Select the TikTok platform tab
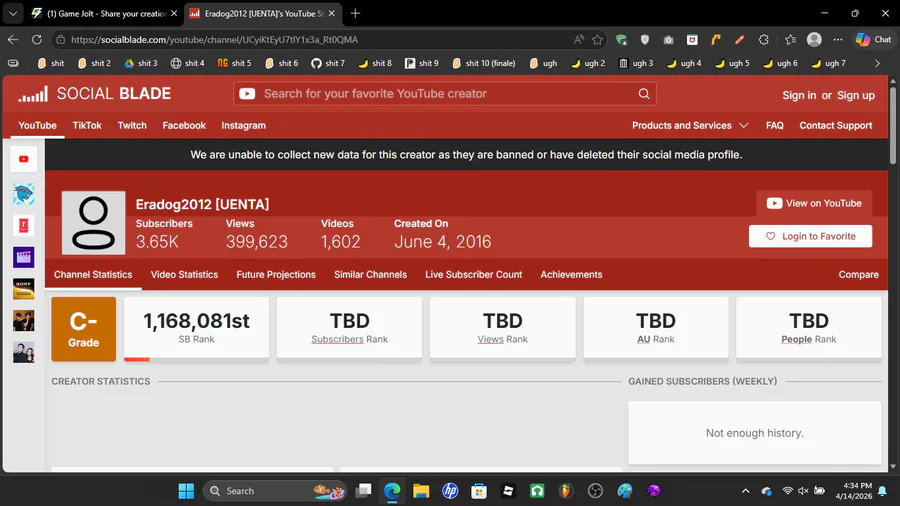The width and height of the screenshot is (900, 506). point(87,125)
